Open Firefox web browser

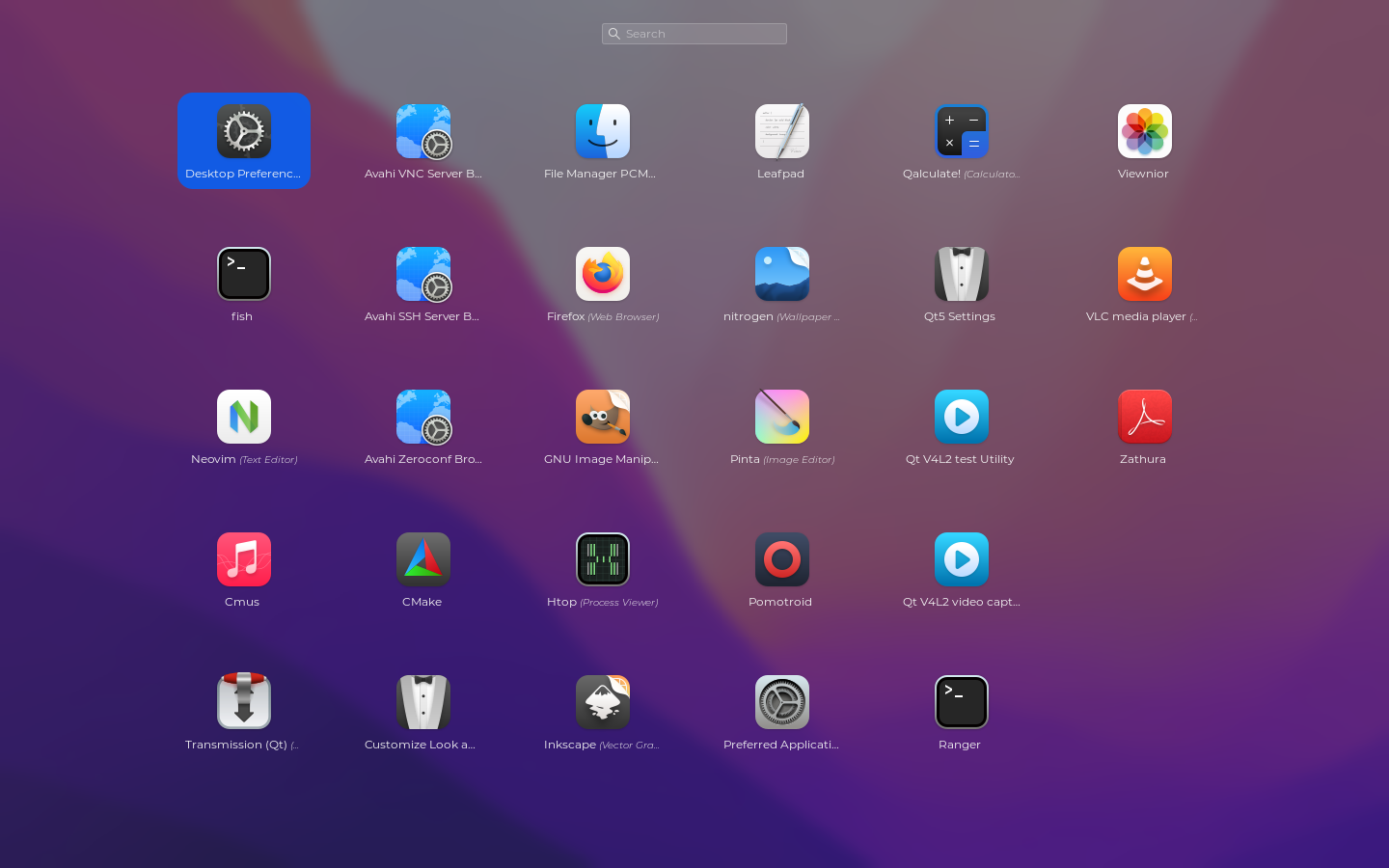tap(603, 274)
